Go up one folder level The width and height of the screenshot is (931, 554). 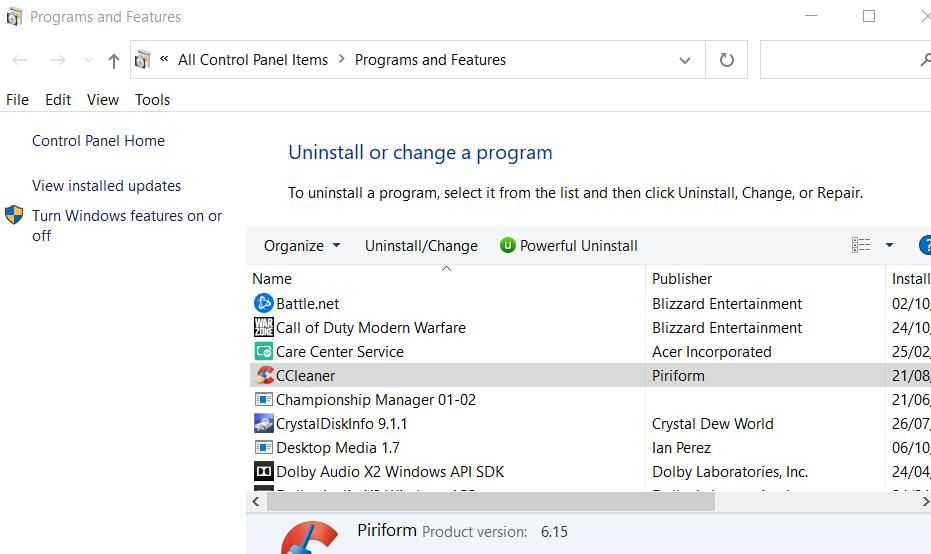113,60
